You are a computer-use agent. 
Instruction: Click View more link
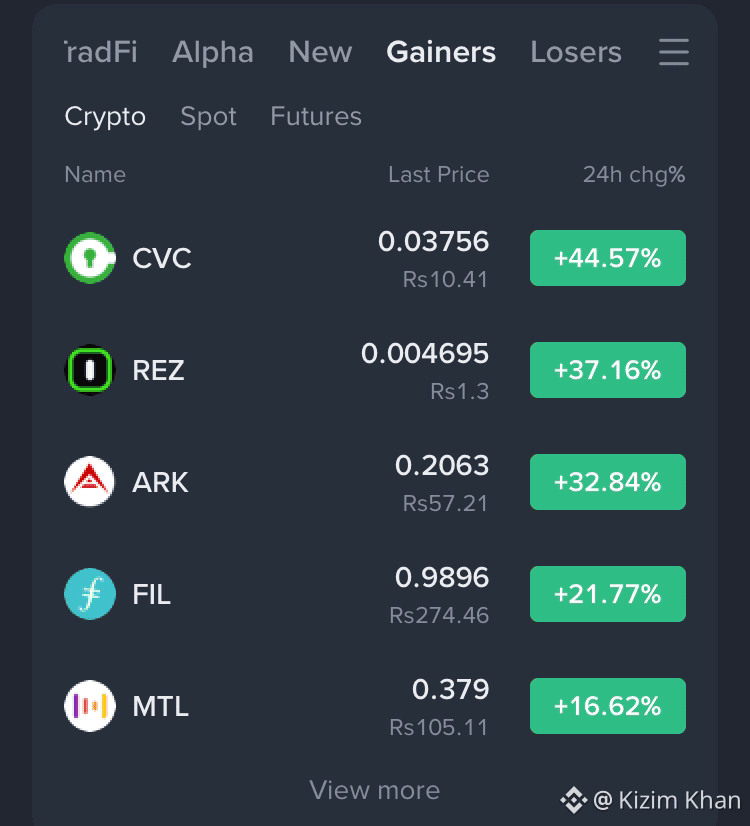[374, 790]
